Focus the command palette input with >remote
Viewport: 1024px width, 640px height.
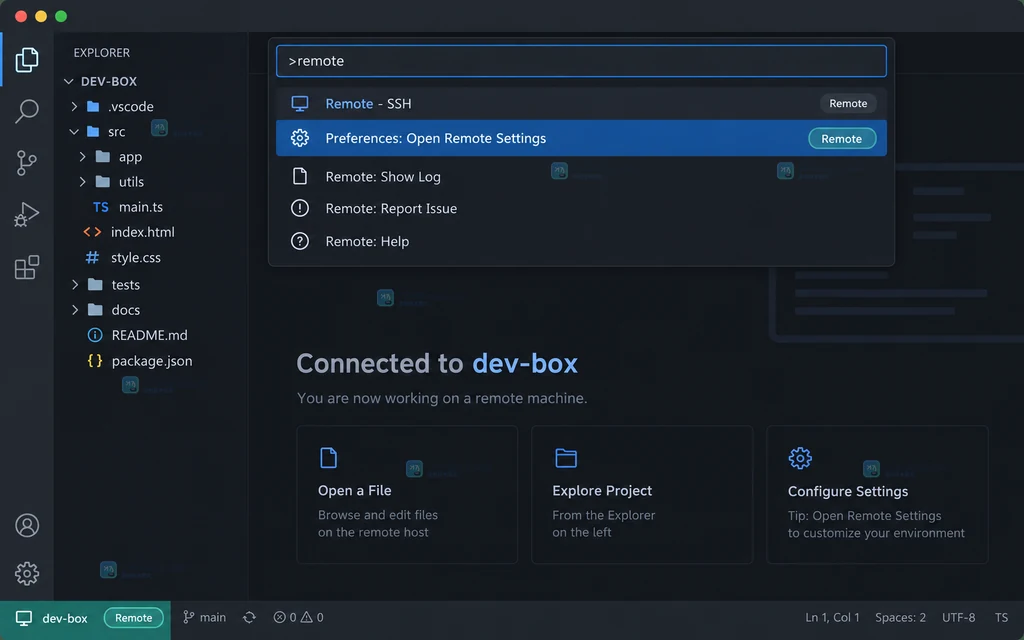click(x=581, y=61)
